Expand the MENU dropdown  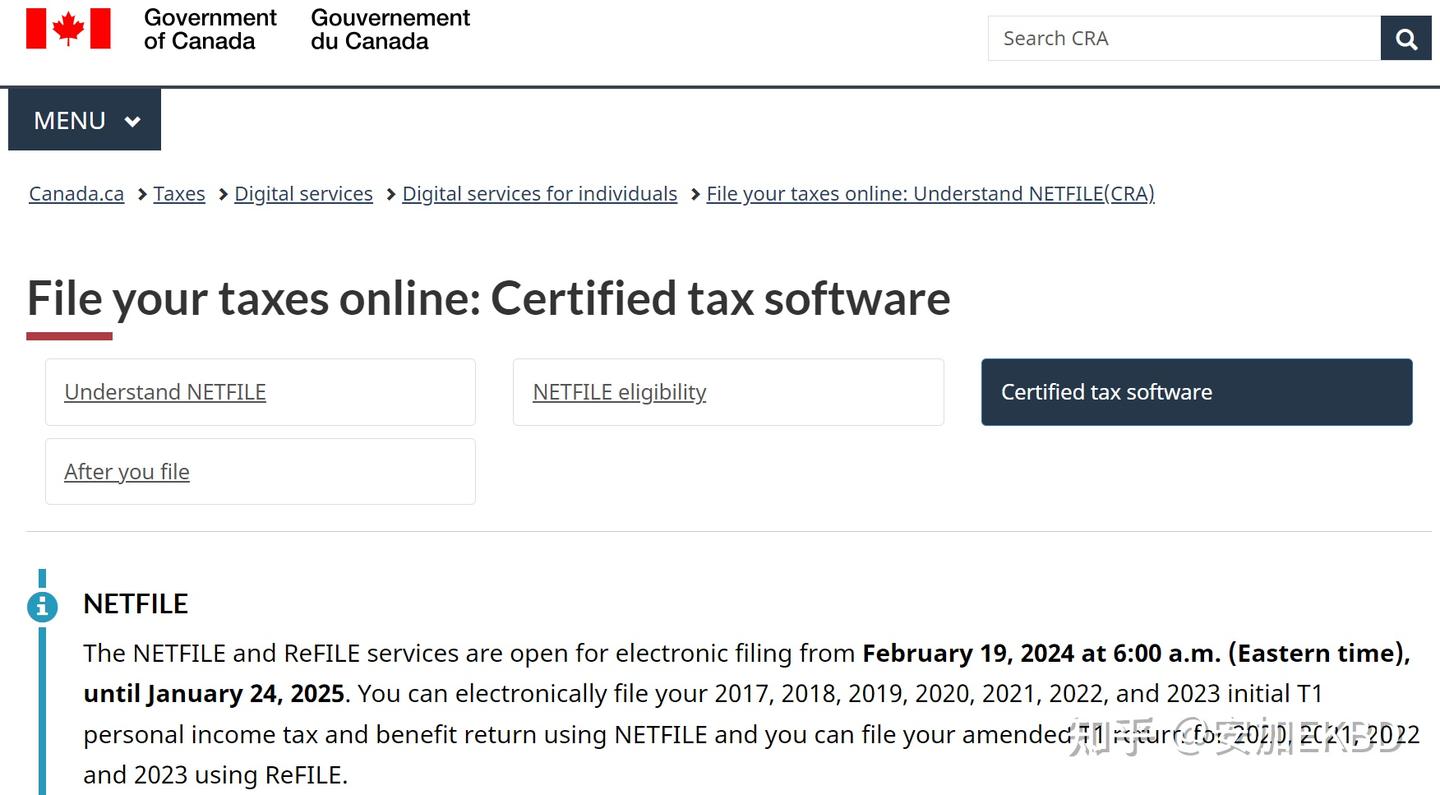(85, 120)
